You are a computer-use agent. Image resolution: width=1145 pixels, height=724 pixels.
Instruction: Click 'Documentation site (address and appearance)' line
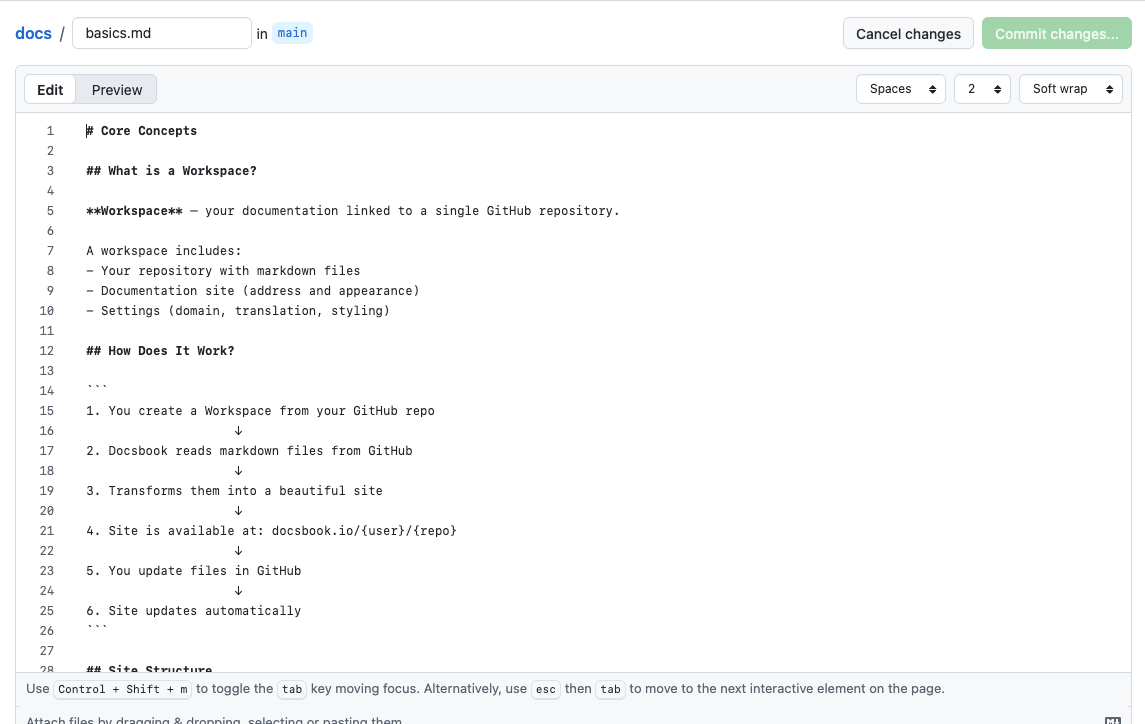253,291
